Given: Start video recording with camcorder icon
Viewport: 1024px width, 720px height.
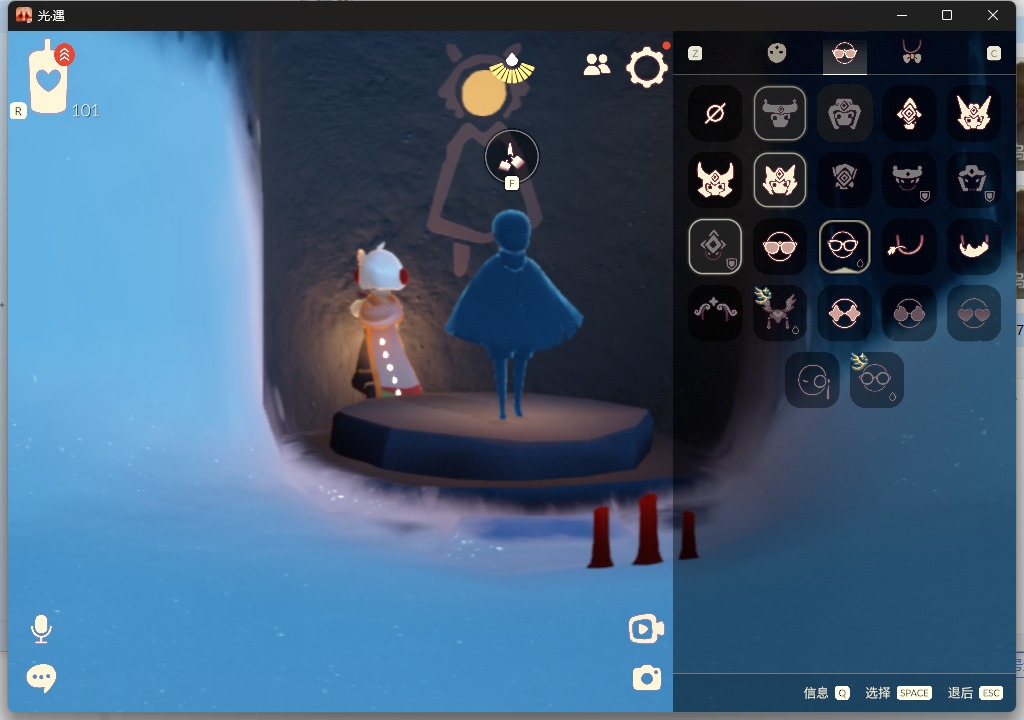Looking at the screenshot, I should (646, 629).
